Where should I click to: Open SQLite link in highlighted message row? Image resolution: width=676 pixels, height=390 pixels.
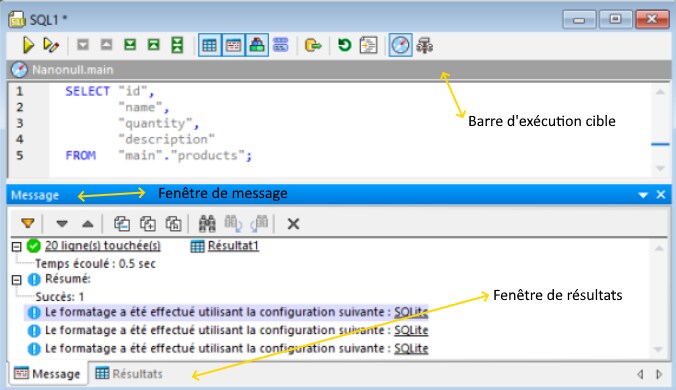pyautogui.click(x=411, y=312)
